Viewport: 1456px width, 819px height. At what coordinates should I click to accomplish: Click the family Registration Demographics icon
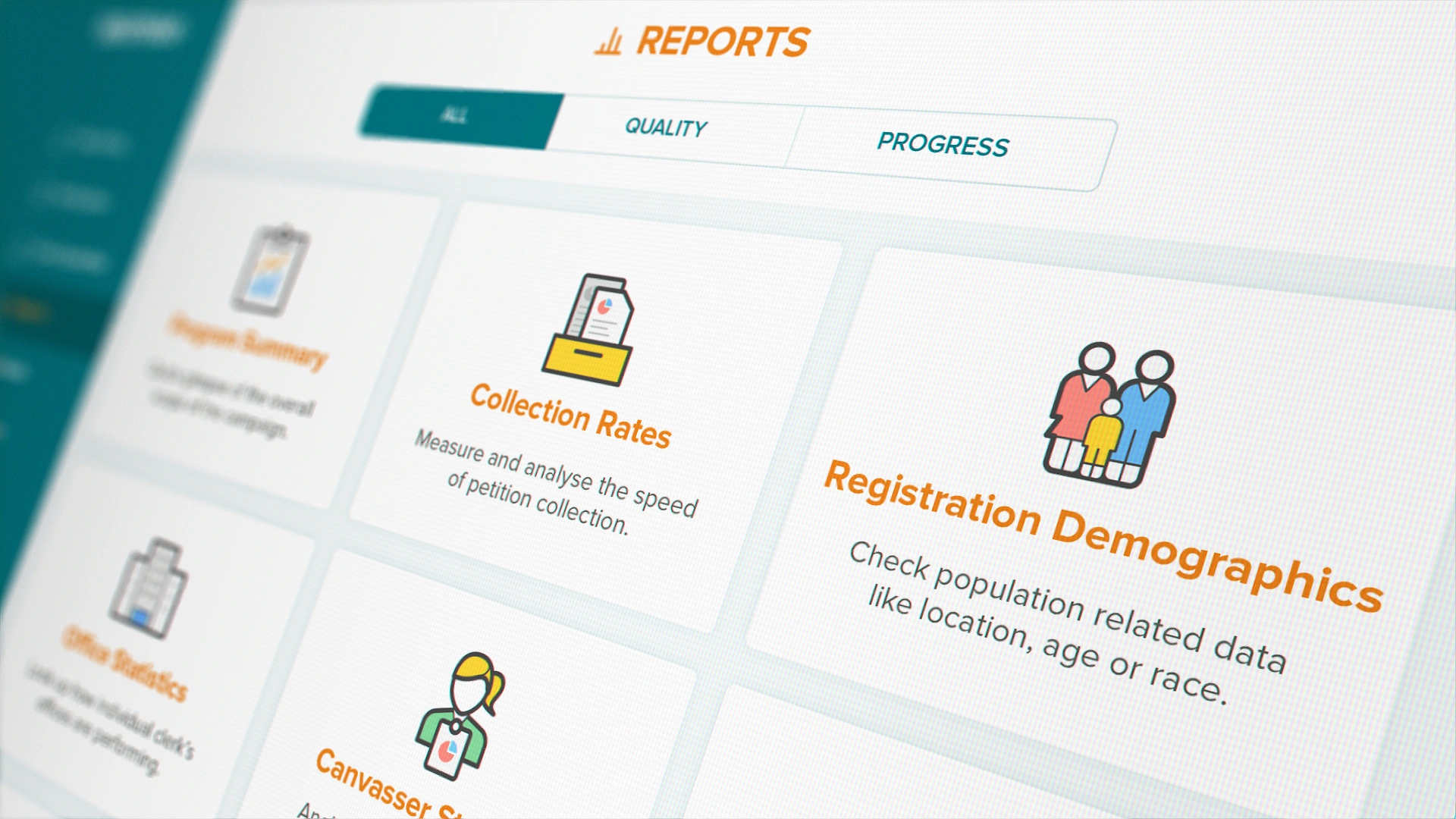tap(1109, 414)
